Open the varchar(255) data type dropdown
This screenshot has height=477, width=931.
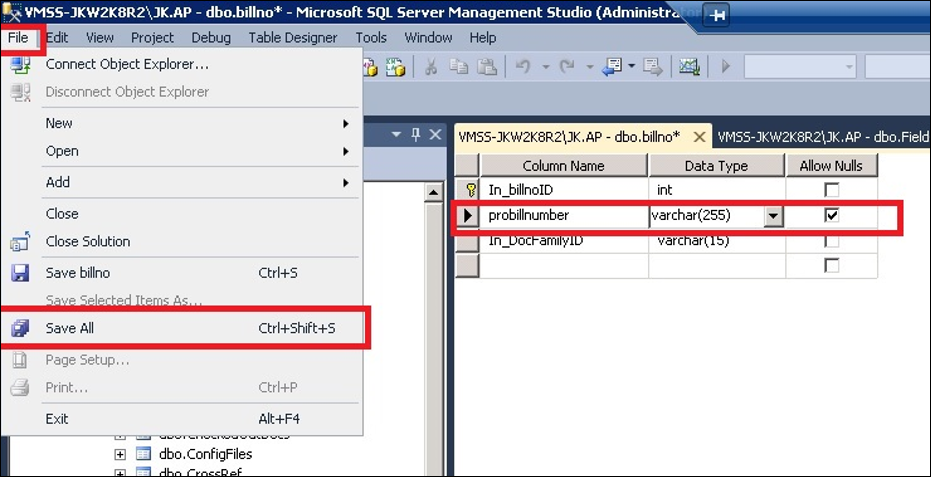click(x=772, y=216)
